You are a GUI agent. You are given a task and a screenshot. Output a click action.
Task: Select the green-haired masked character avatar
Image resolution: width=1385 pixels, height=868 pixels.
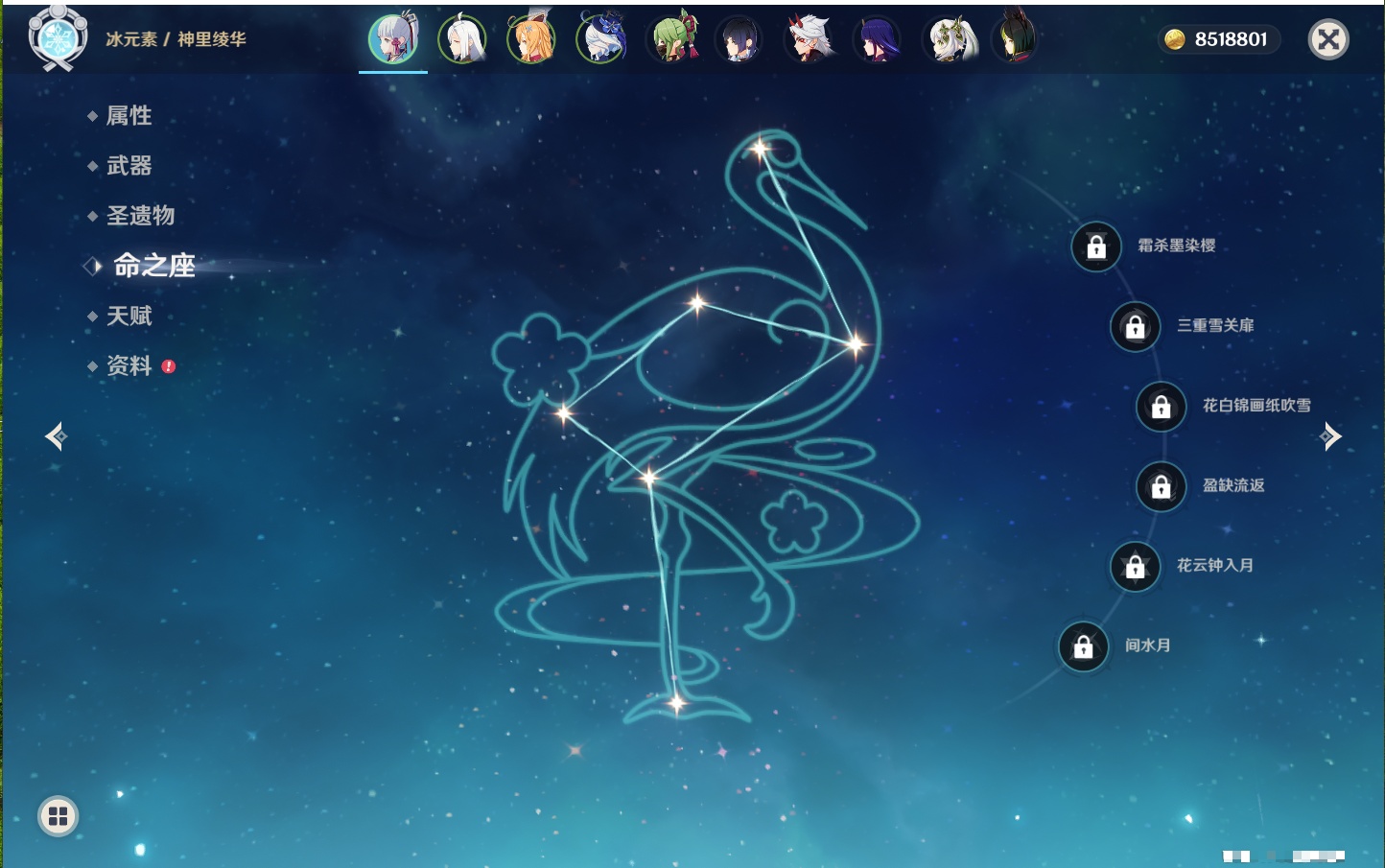pyautogui.click(x=671, y=39)
